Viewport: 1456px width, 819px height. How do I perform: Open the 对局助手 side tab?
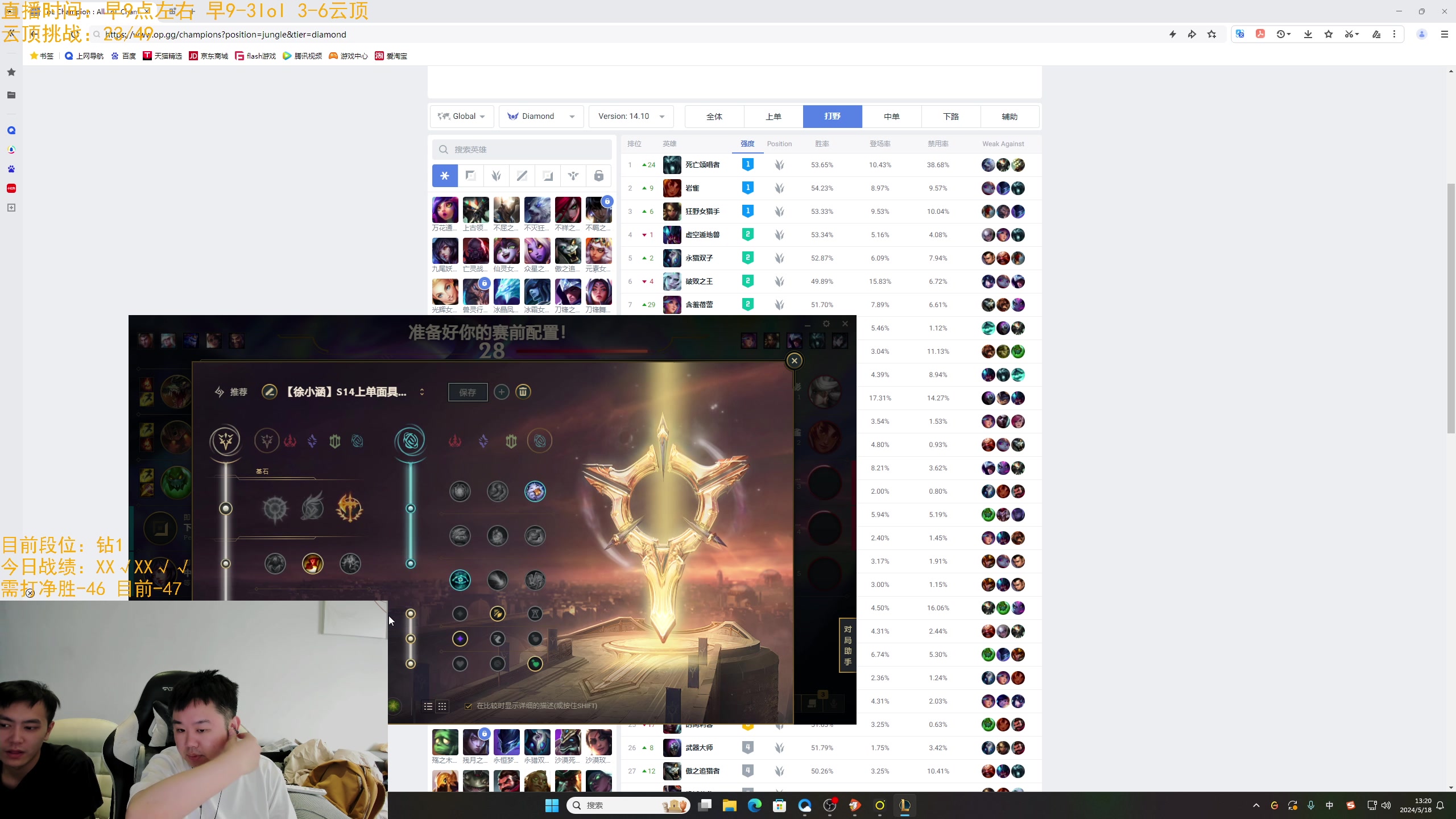(x=847, y=645)
